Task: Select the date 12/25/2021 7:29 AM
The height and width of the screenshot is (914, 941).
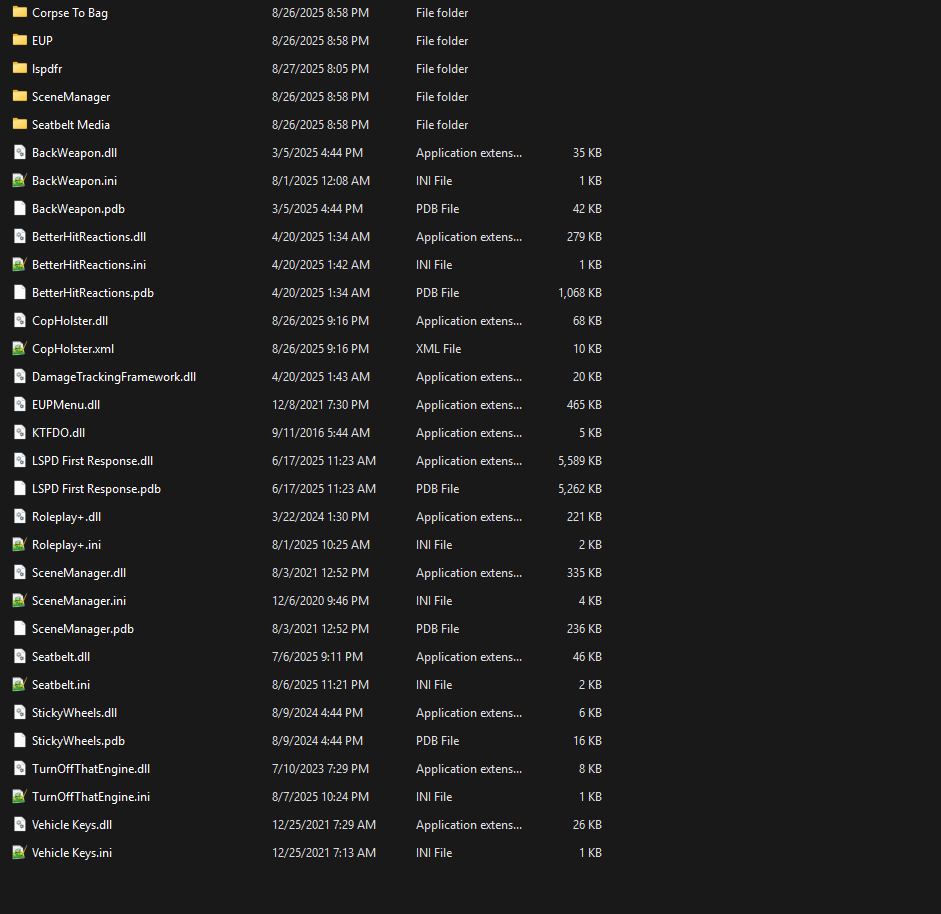Action: click(324, 825)
